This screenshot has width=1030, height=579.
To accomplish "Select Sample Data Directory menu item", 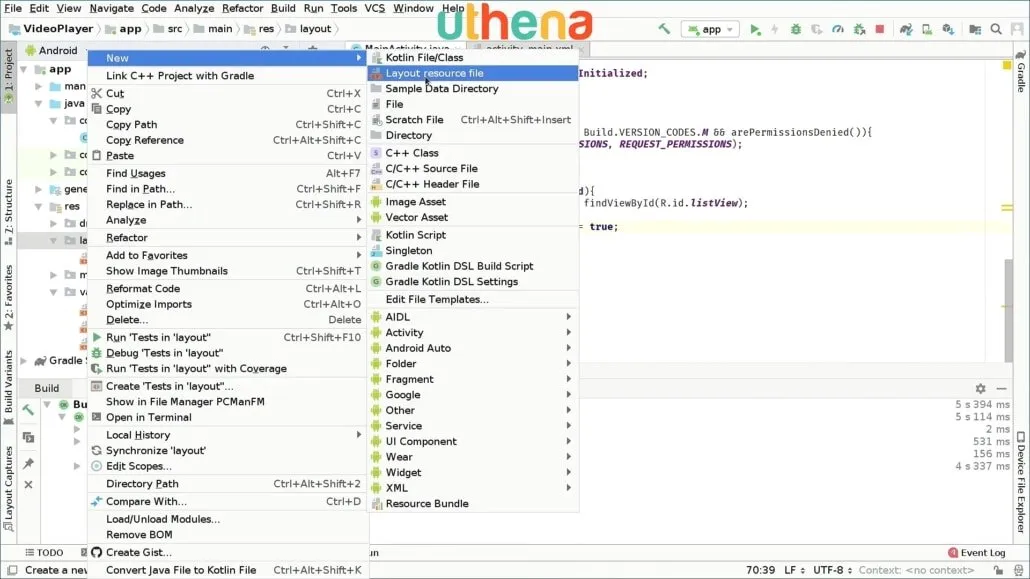I will [473, 89].
